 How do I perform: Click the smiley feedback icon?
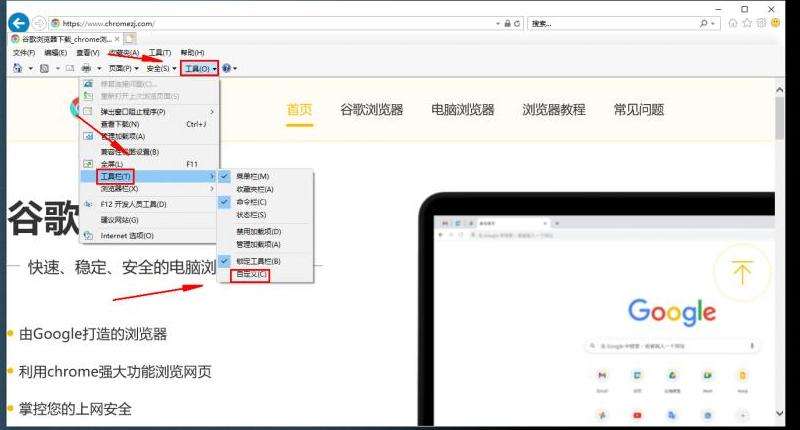(776, 23)
